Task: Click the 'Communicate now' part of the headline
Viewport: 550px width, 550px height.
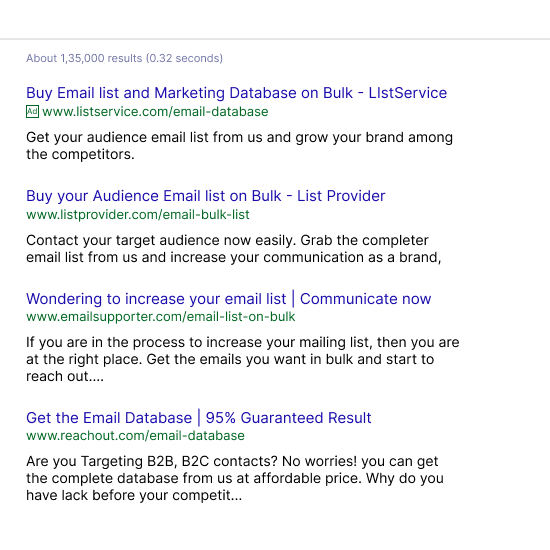Action: coord(365,299)
